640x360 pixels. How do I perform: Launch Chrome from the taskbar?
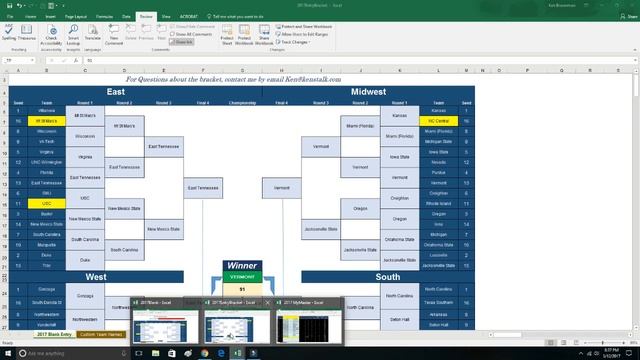[204, 353]
